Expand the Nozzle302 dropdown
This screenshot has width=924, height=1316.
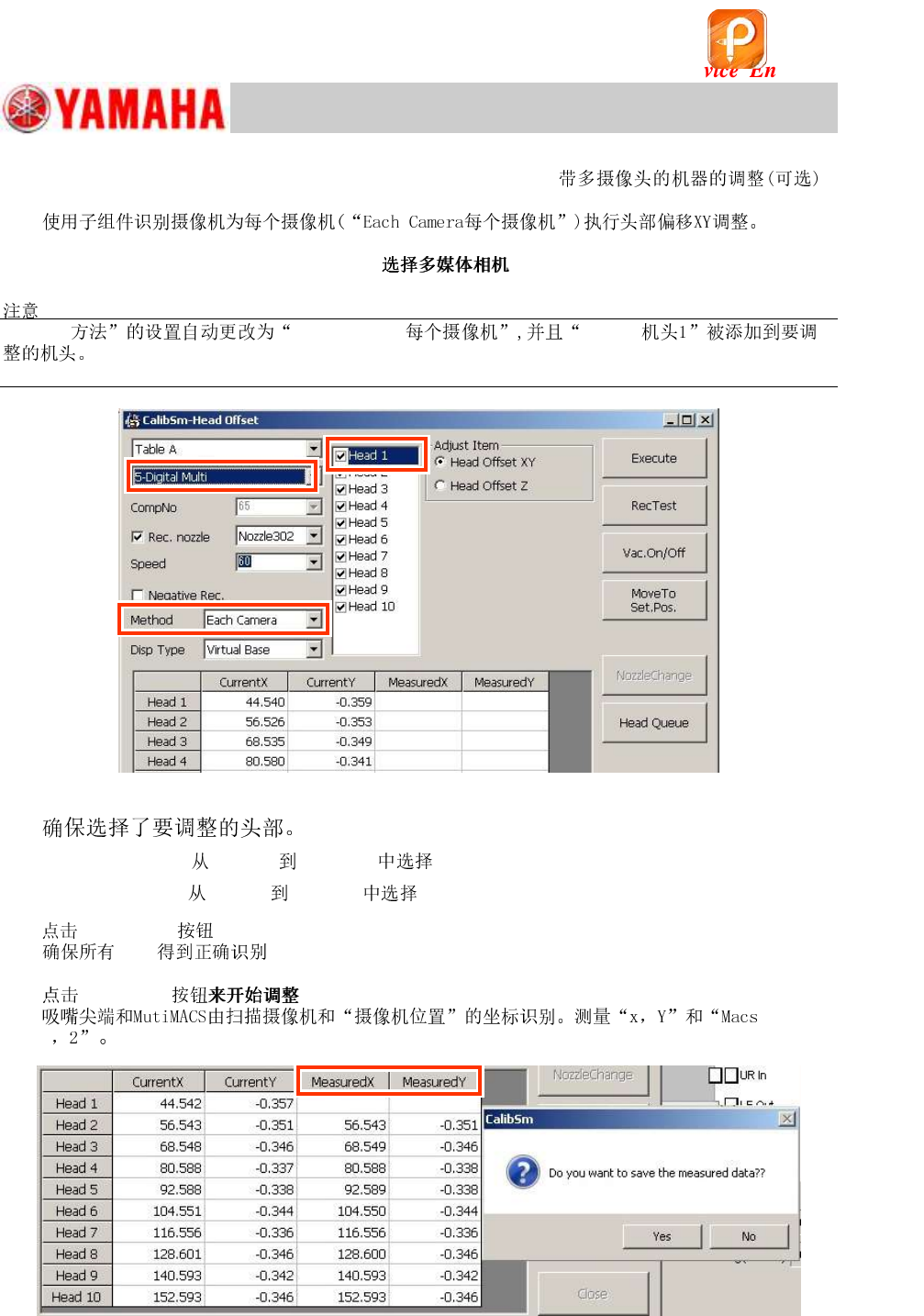click(x=314, y=535)
